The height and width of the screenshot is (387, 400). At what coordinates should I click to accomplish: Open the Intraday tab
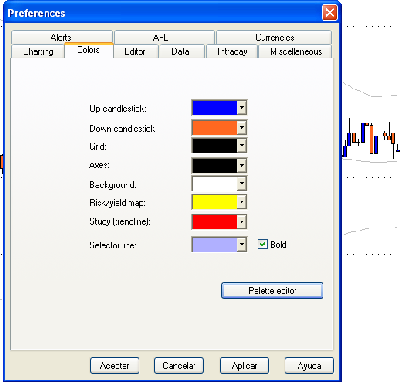(x=232, y=52)
